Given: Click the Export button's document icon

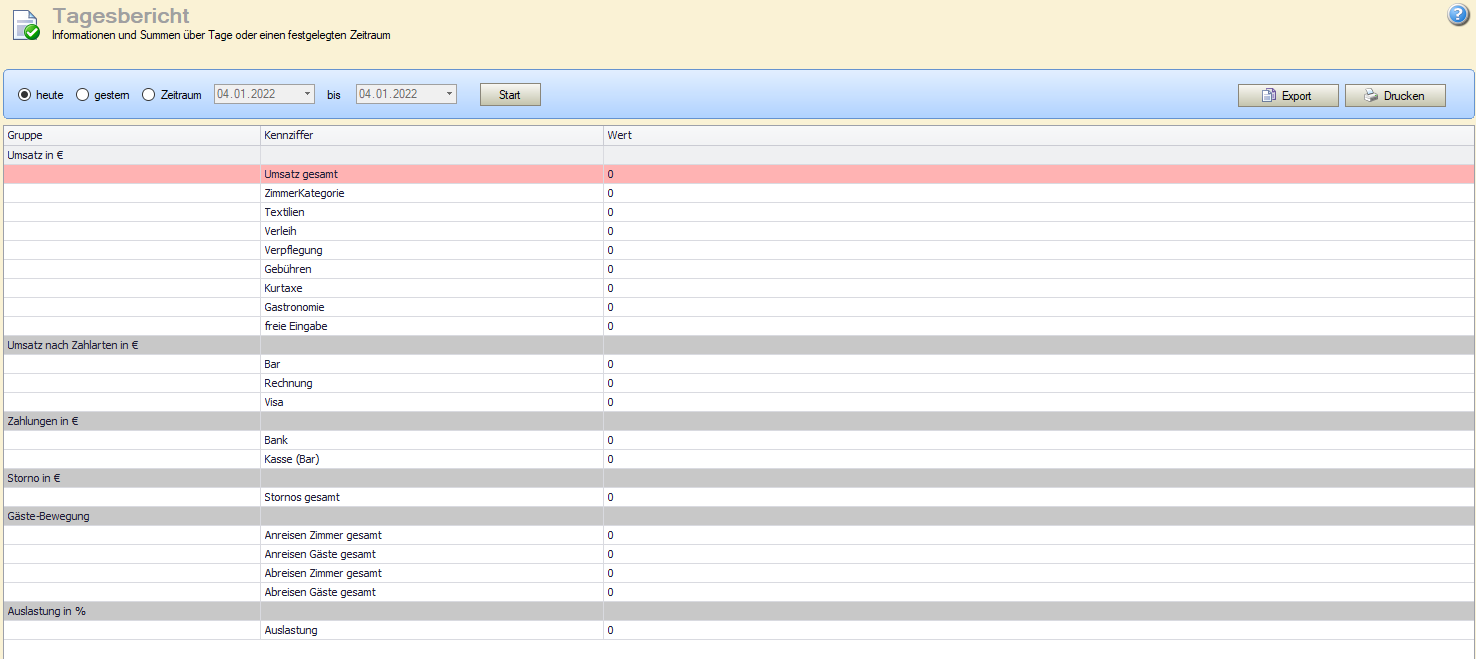Looking at the screenshot, I should point(1268,96).
